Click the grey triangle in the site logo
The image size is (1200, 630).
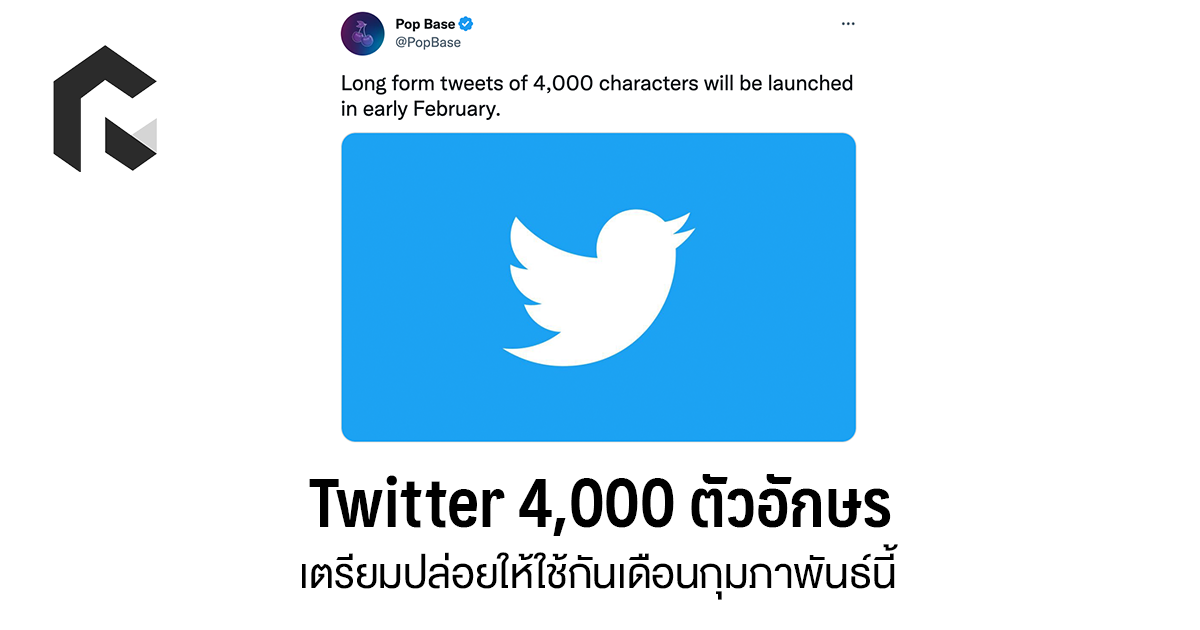[144, 137]
